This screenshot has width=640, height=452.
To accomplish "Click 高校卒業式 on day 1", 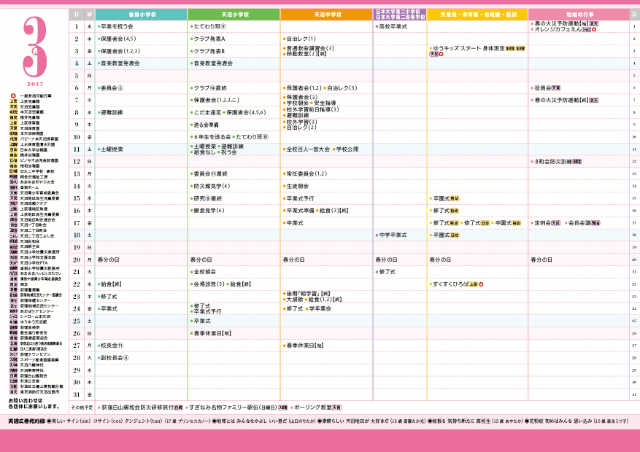I will [393, 27].
